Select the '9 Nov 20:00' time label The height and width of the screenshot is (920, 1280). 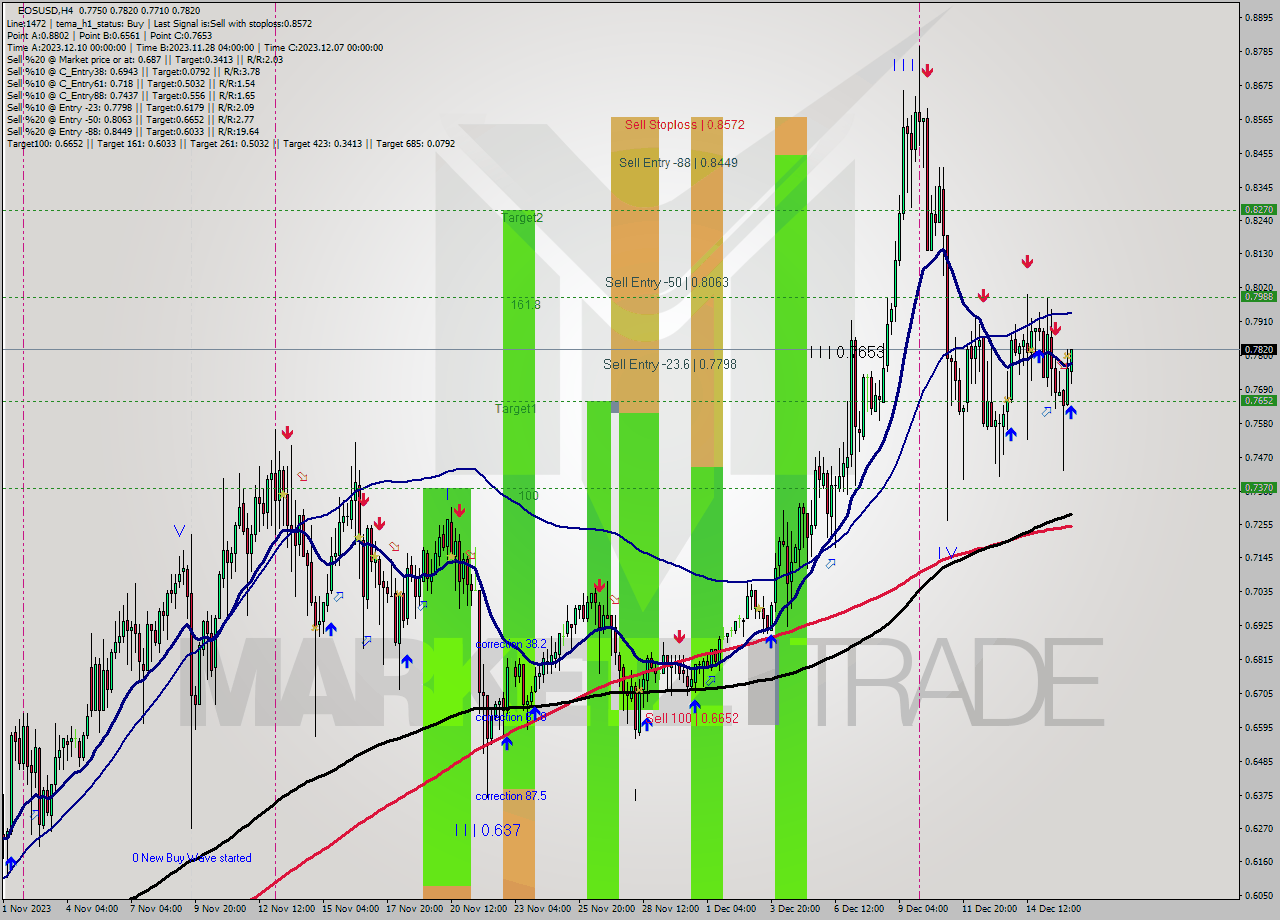[221, 909]
